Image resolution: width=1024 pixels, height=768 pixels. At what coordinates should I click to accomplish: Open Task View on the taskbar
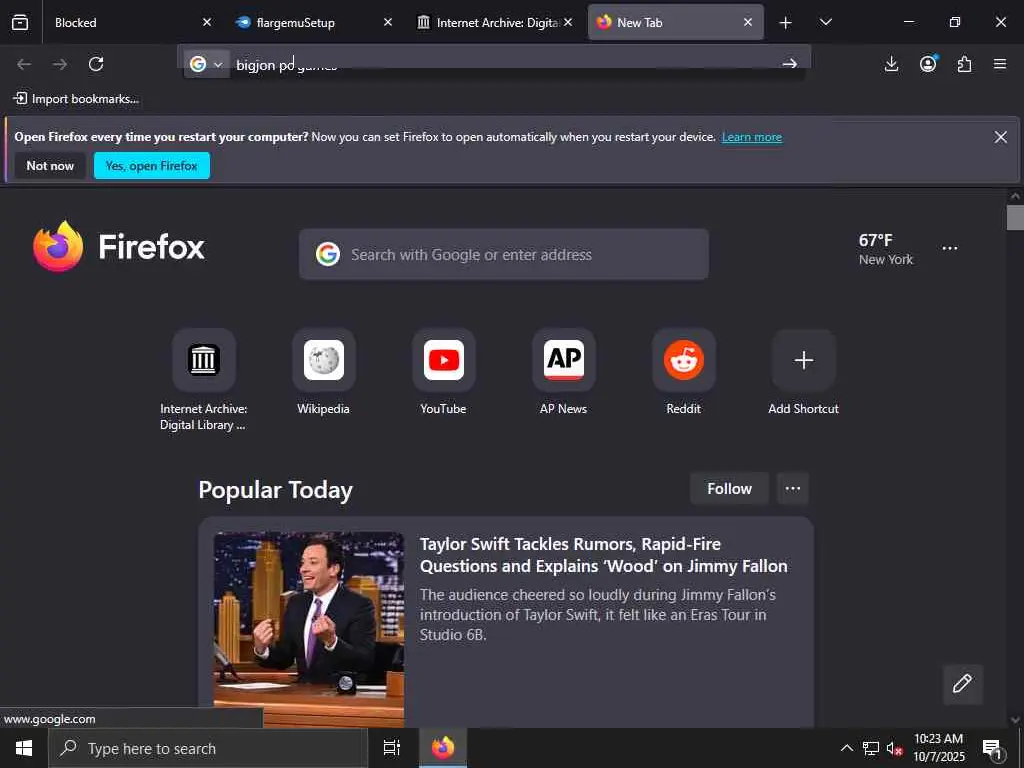coord(392,748)
